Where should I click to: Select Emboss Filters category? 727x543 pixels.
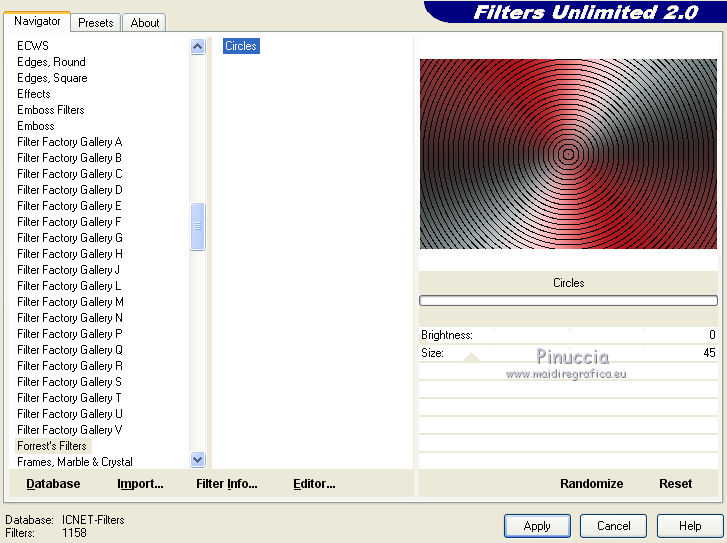(51, 110)
